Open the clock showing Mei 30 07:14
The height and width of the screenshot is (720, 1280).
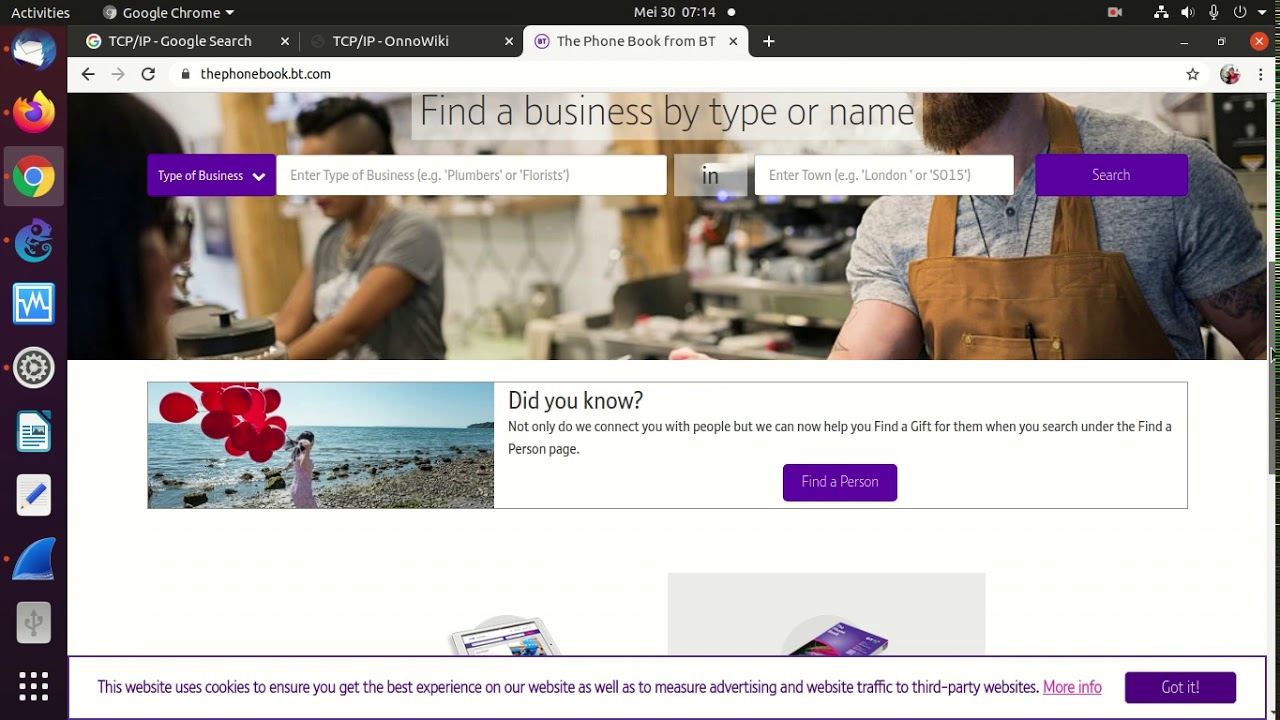675,12
